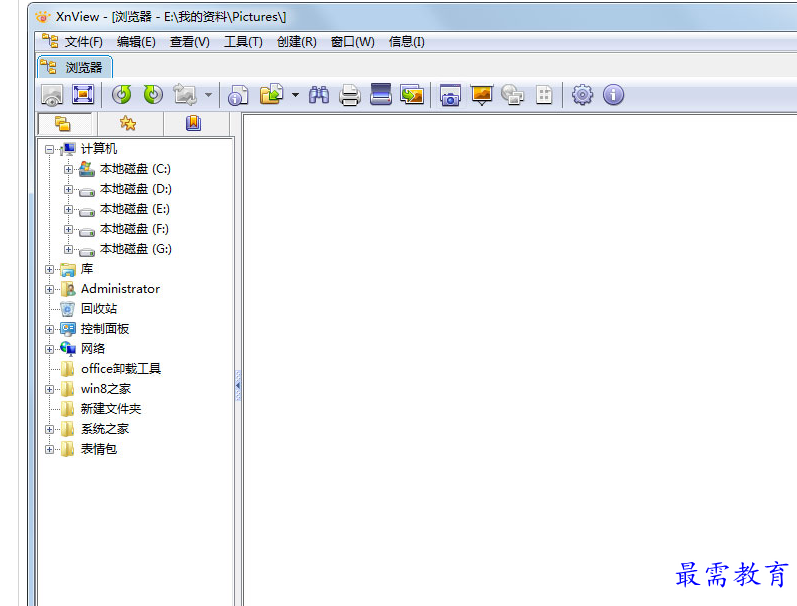The image size is (797, 606).
Task: Collapse the 计算机 tree node
Action: click(x=49, y=149)
